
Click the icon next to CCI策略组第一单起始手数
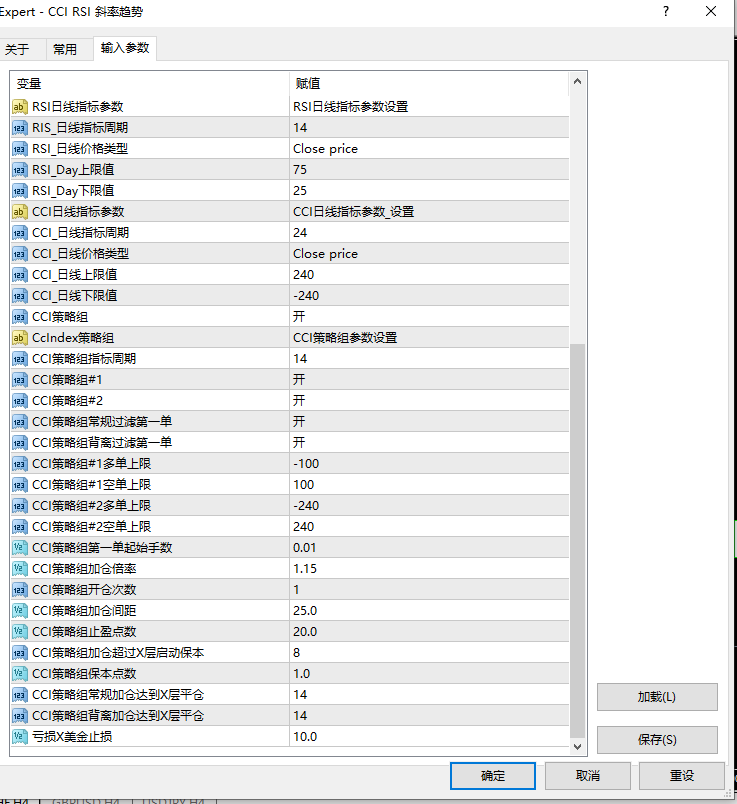tap(19, 548)
